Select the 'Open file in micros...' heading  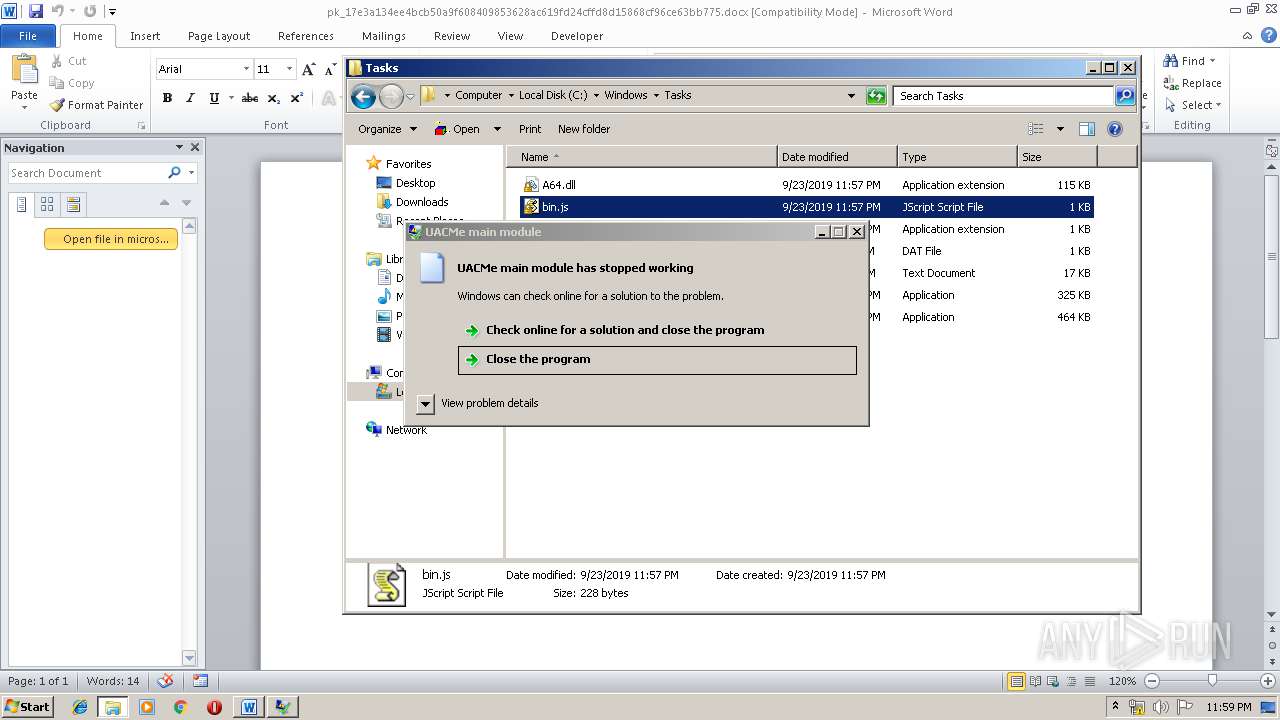point(111,239)
